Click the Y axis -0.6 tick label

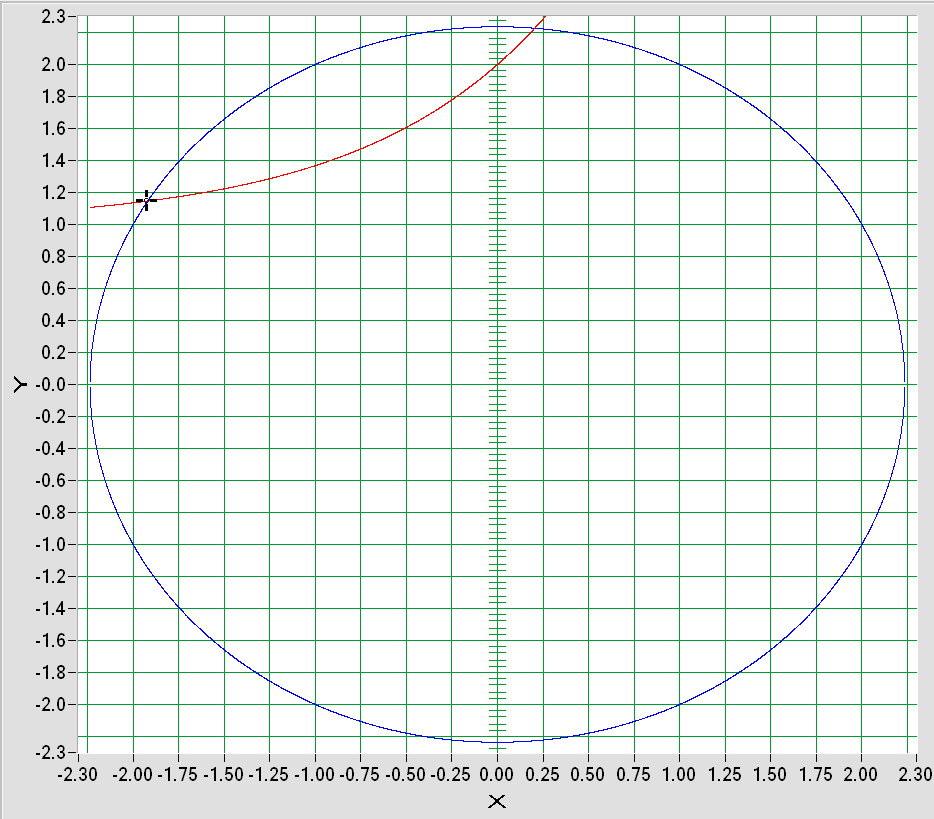coord(50,481)
